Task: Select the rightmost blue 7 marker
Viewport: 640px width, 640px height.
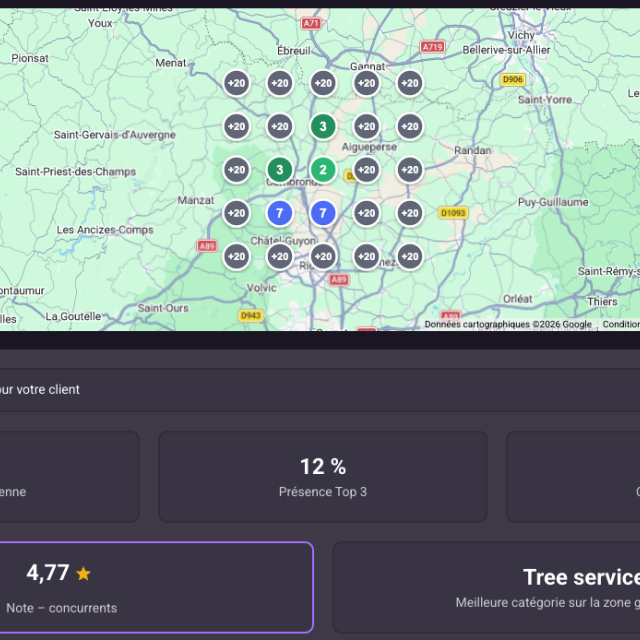Action: tap(322, 213)
